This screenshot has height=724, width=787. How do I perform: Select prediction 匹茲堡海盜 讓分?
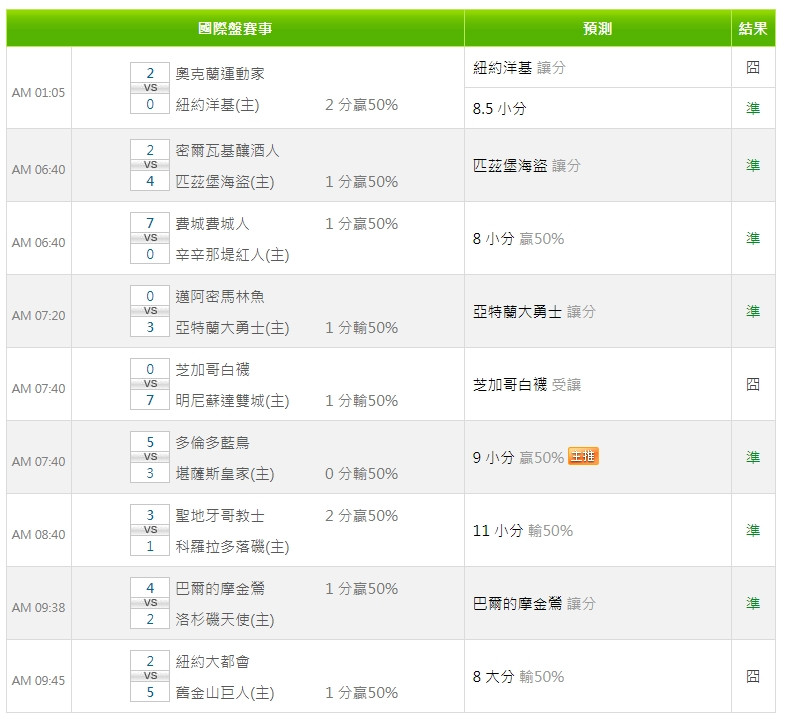click(527, 165)
